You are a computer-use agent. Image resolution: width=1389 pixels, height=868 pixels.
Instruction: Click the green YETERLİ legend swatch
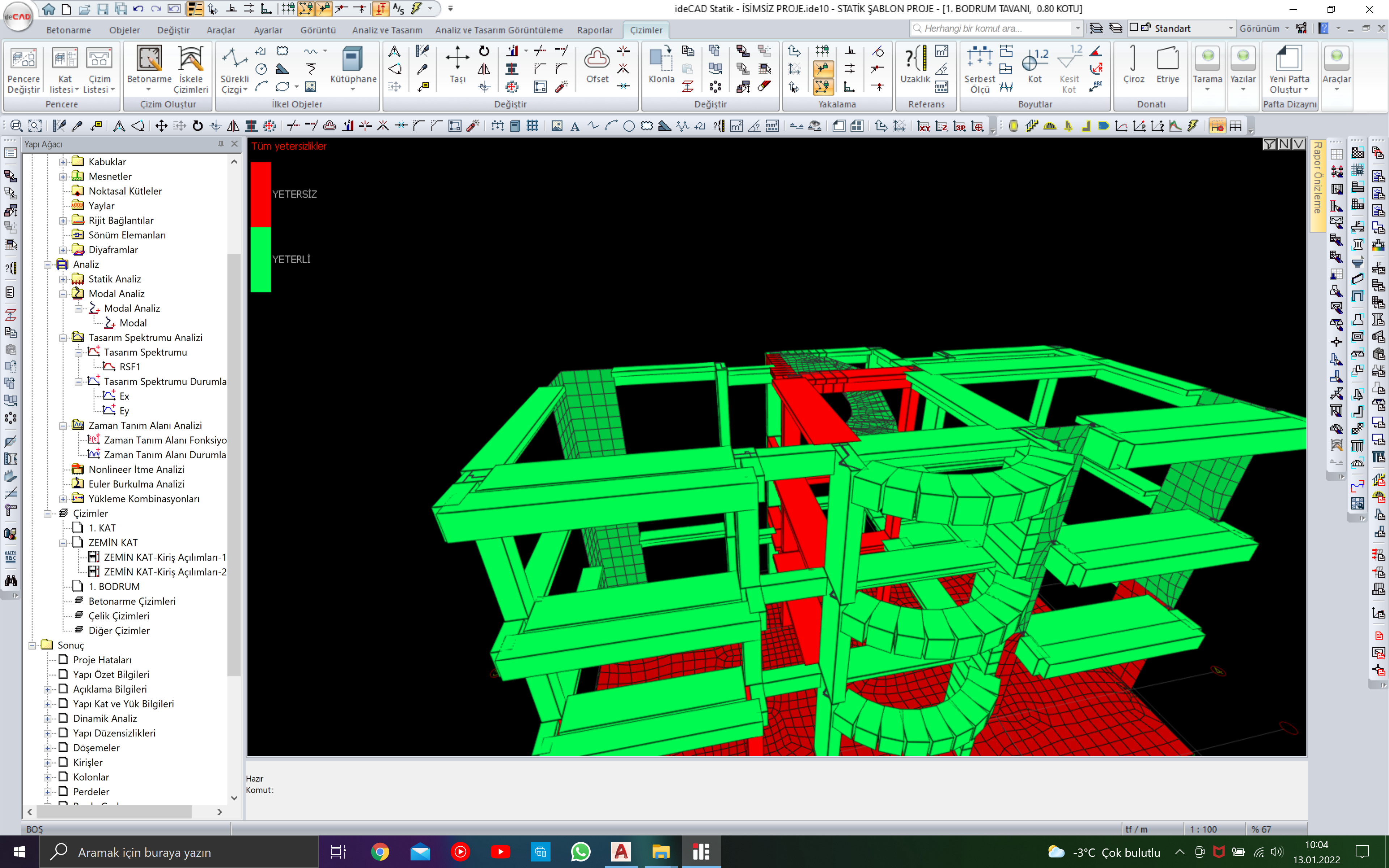(260, 259)
